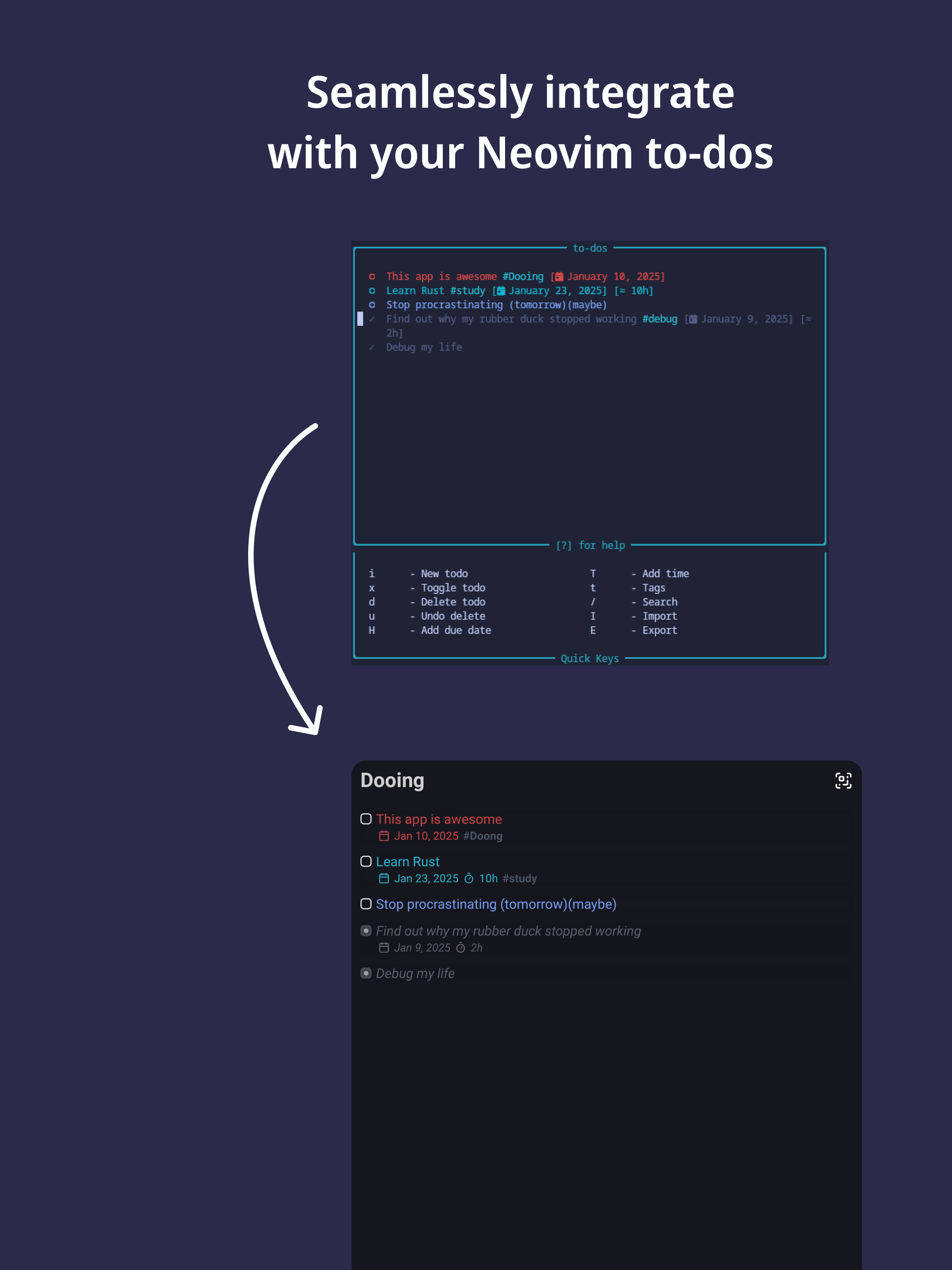The height and width of the screenshot is (1270, 952).
Task: Check the 'This app is awesome' checkbox
Action: 366,819
